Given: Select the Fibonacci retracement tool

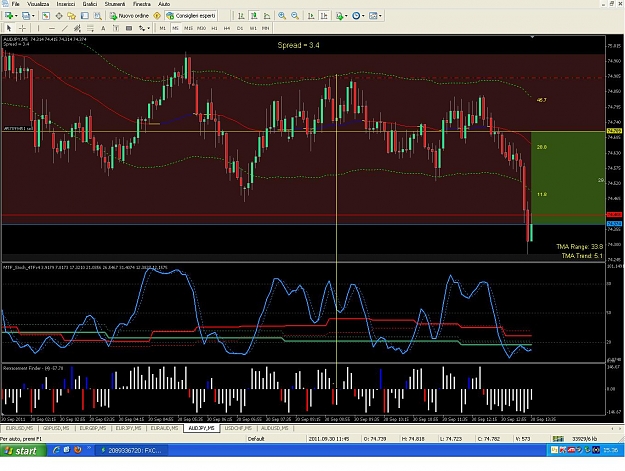Looking at the screenshot, I should 90,28.
